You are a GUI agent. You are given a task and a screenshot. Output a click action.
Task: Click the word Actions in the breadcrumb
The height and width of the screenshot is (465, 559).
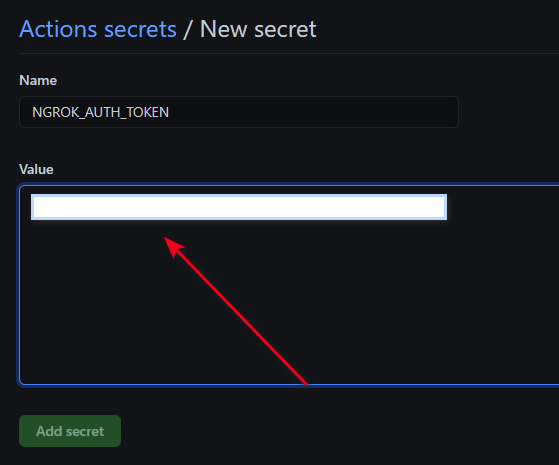tap(58, 29)
